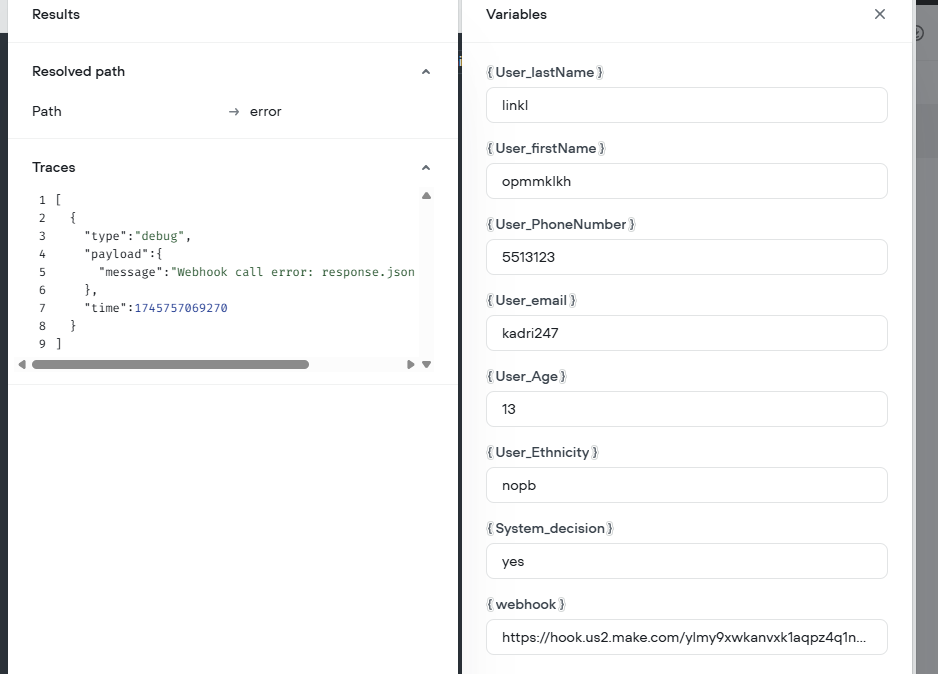
Task: Click the "debug" type value in traces
Action: click(160, 236)
